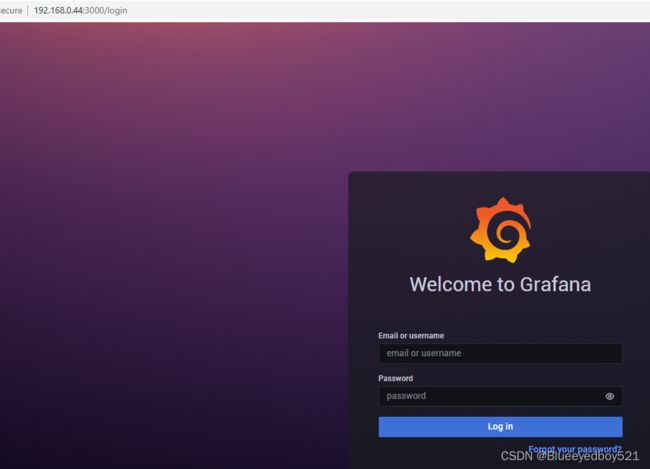650x469 pixels.
Task: Click the 'Email or username' label
Action: pos(411,335)
